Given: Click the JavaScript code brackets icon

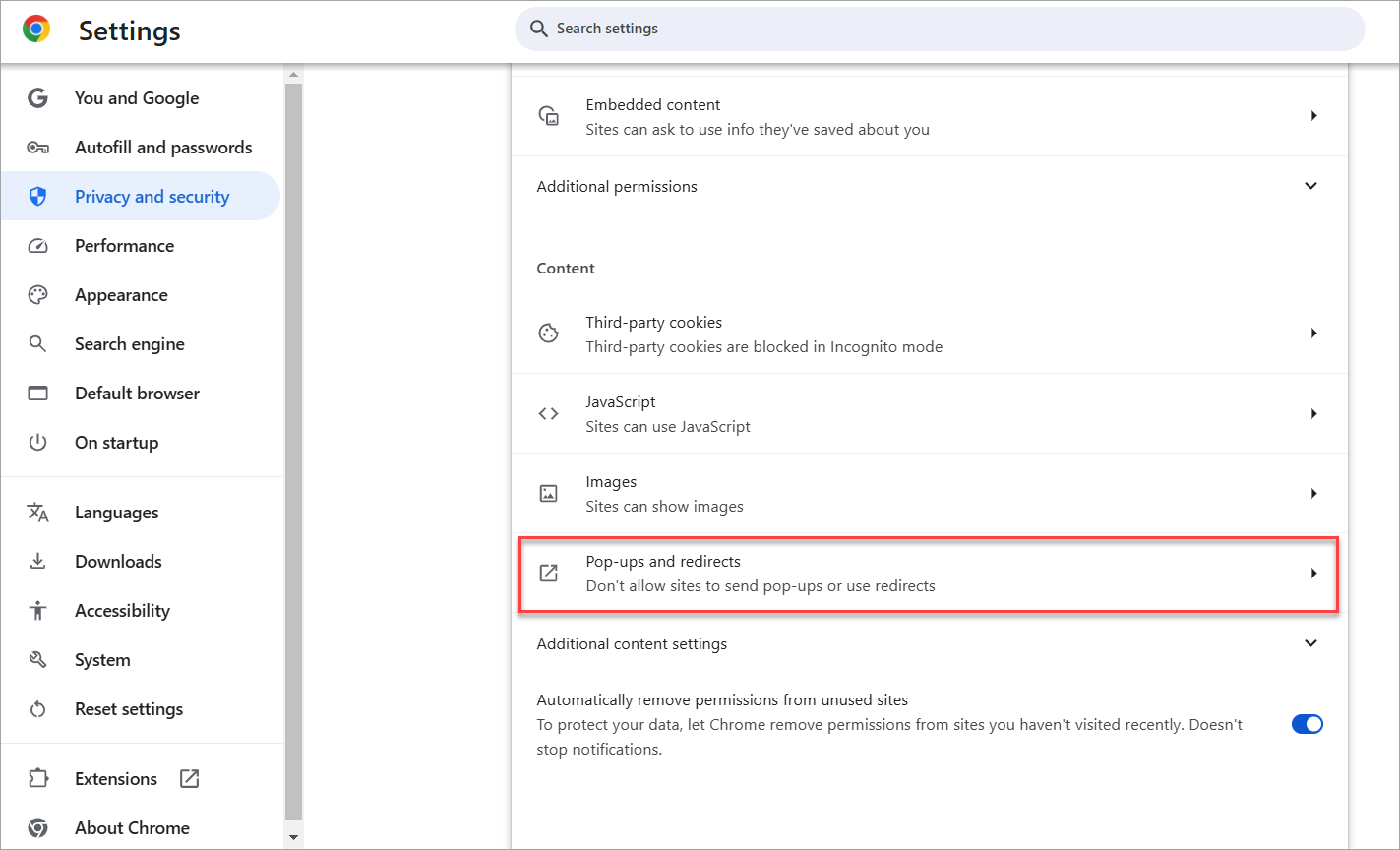Looking at the screenshot, I should pyautogui.click(x=549, y=414).
